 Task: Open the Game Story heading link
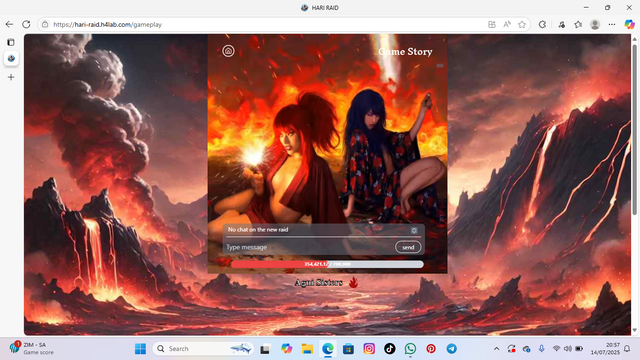point(405,51)
